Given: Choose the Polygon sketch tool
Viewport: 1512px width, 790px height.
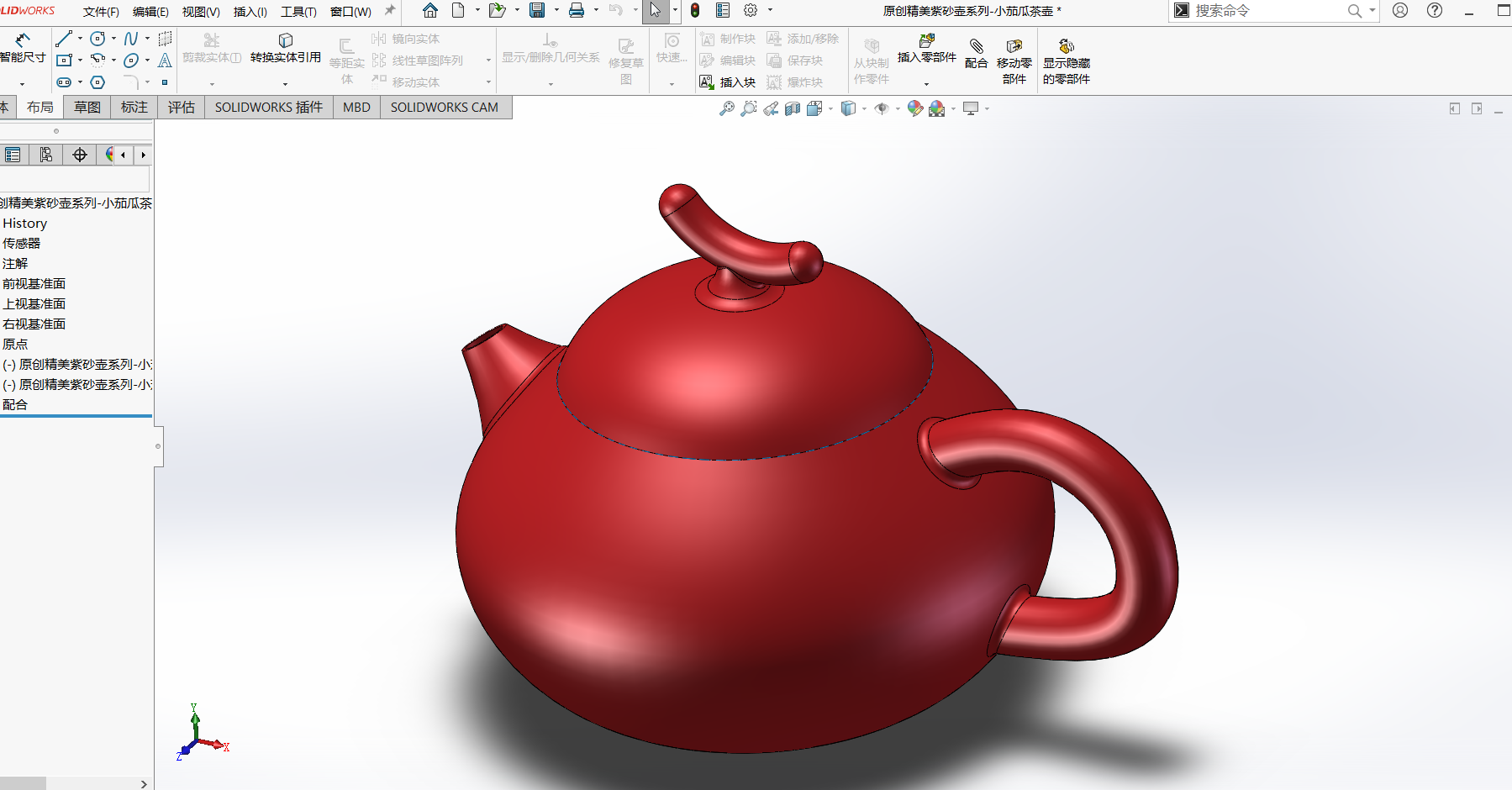Looking at the screenshot, I should [x=97, y=82].
